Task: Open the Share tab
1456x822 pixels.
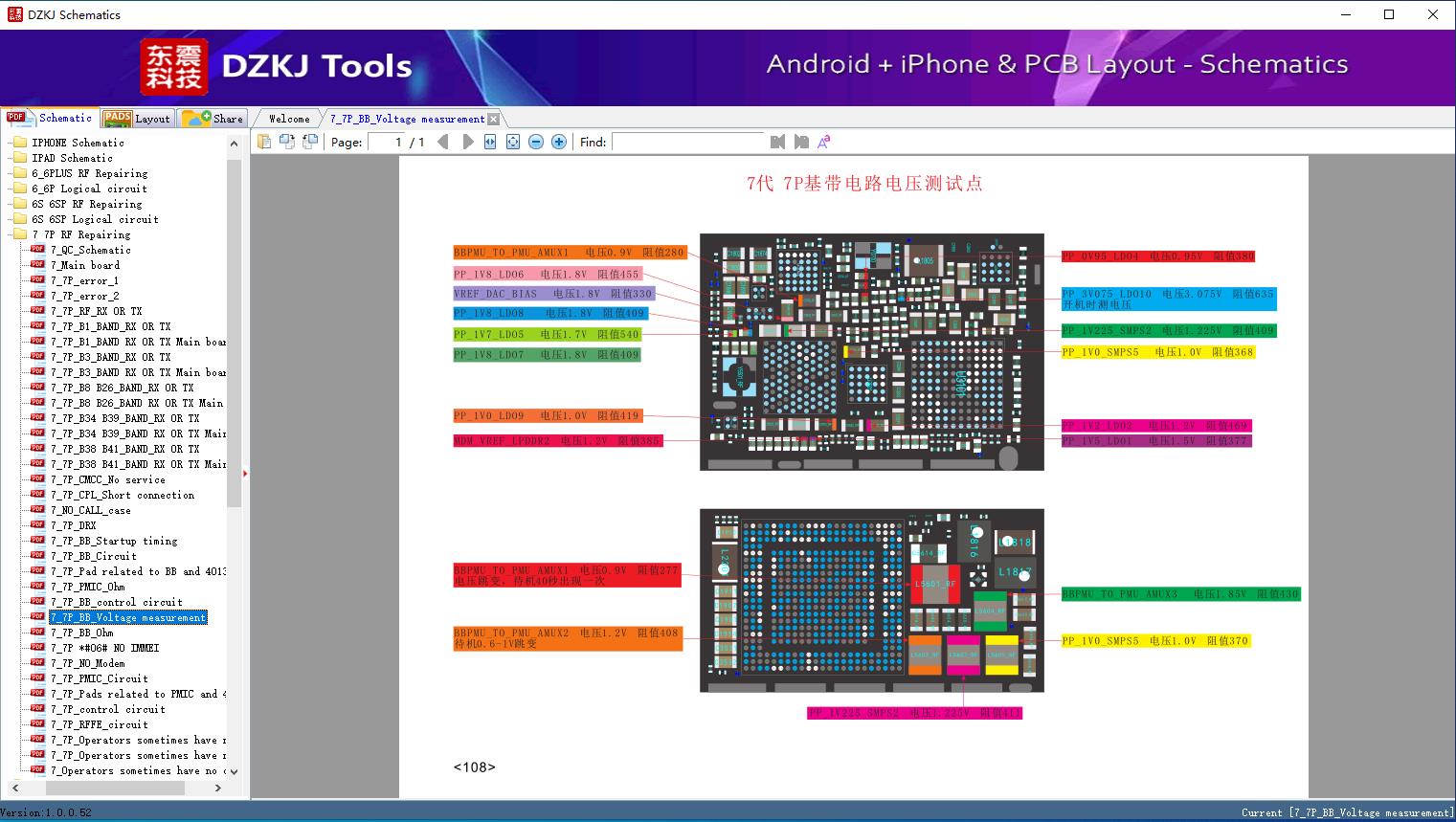Action: coord(213,119)
